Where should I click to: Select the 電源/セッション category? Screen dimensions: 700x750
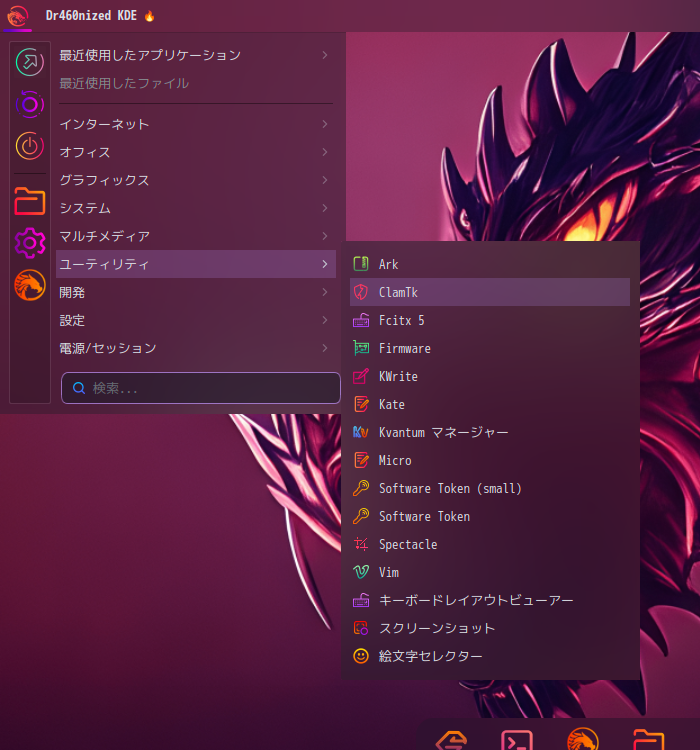(x=196, y=348)
